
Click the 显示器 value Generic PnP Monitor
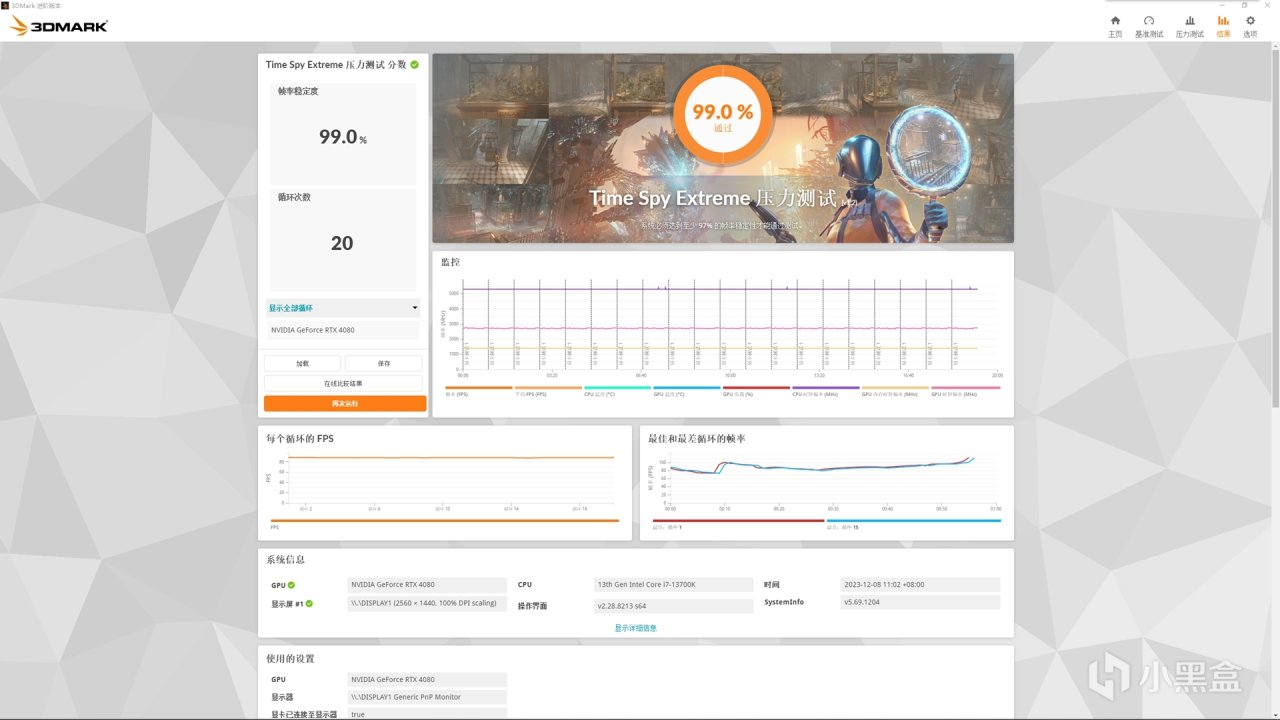click(427, 697)
